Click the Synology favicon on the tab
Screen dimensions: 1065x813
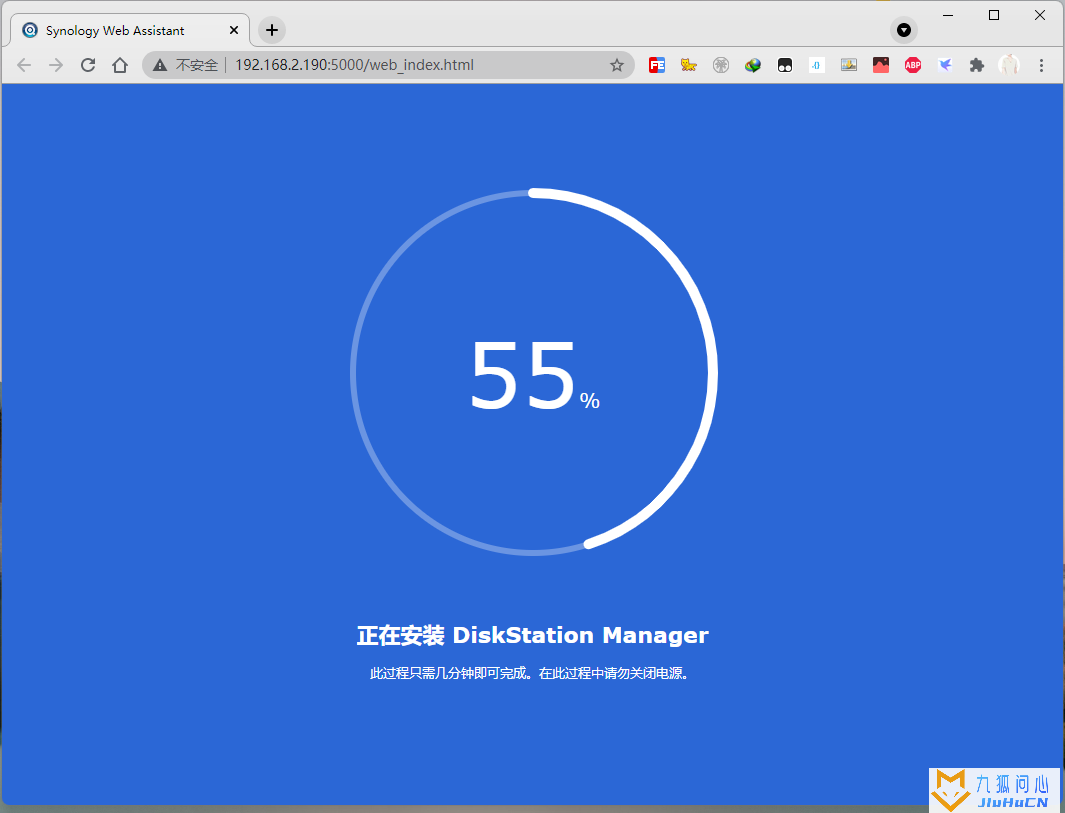click(x=30, y=31)
